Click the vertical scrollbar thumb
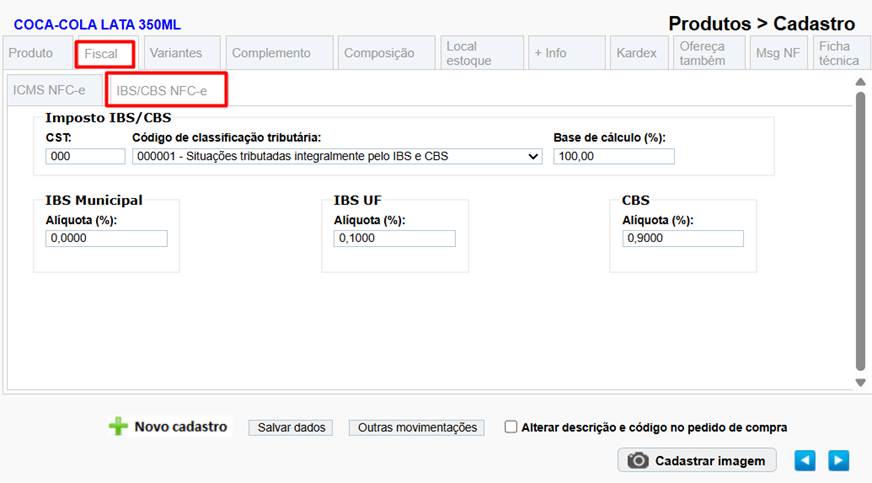Image resolution: width=872 pixels, height=483 pixels. 860,231
